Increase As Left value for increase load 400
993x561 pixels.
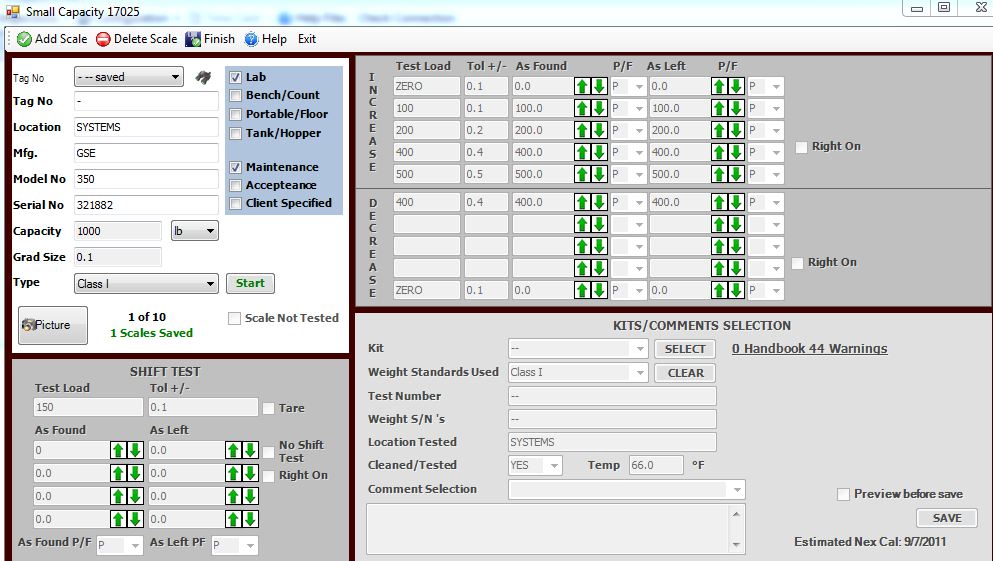coord(719,152)
